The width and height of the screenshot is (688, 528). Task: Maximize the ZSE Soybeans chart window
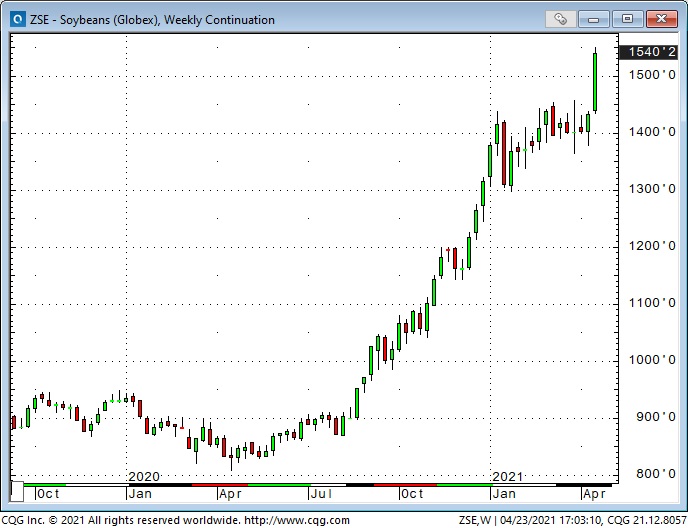(x=627, y=19)
